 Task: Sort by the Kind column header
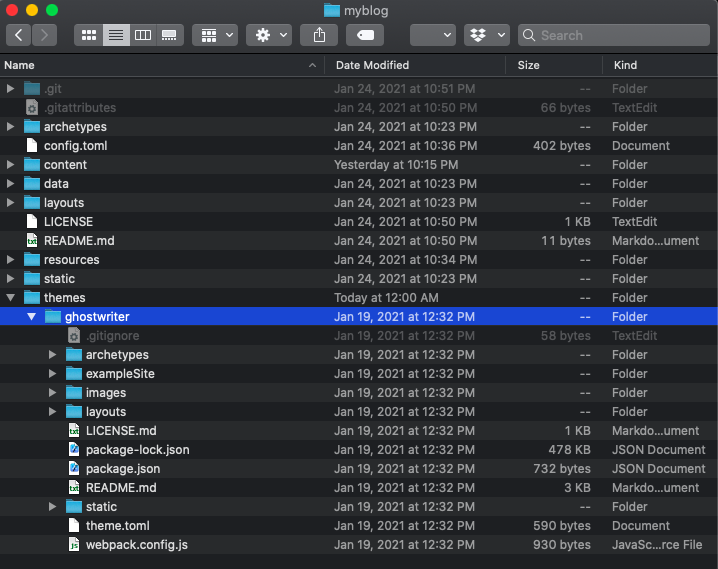660,65
